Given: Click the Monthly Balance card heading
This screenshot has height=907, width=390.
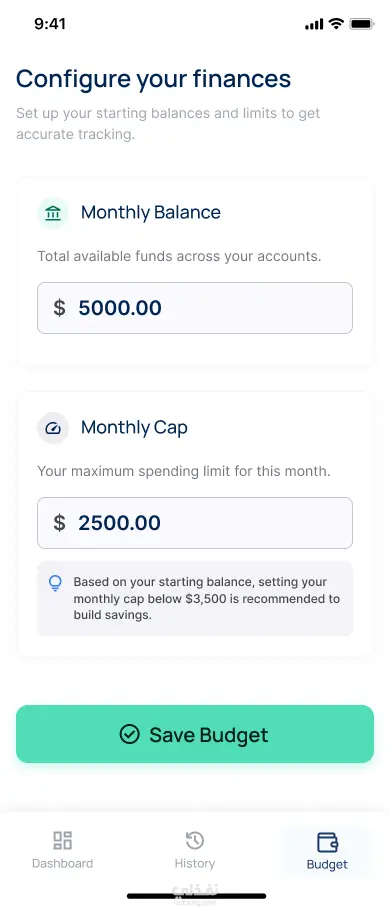Looking at the screenshot, I should (151, 212).
